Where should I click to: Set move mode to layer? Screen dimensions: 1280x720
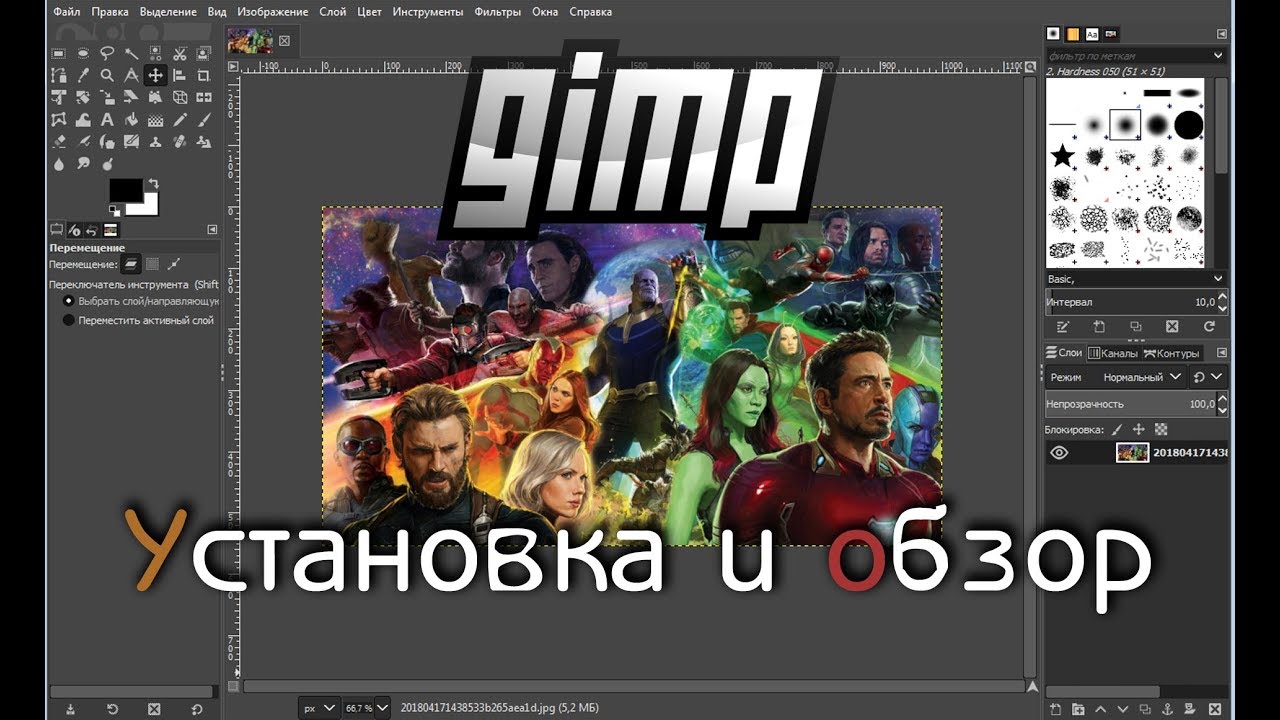(x=130, y=264)
